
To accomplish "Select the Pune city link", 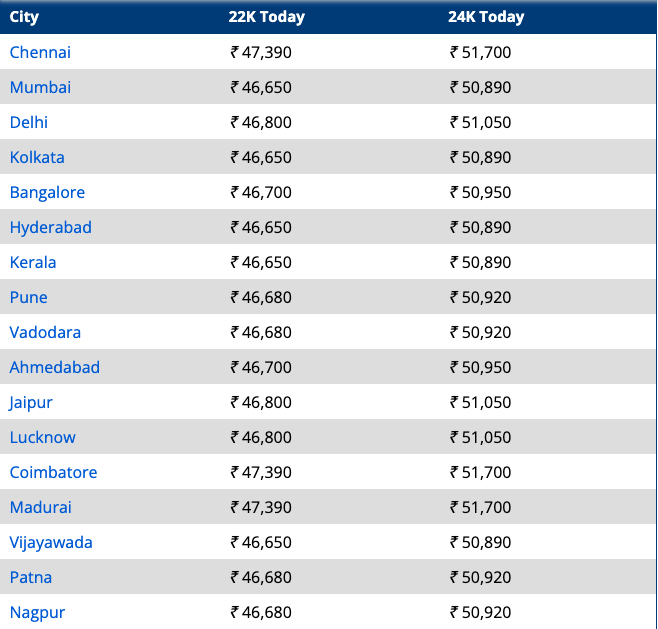I will [x=29, y=297].
